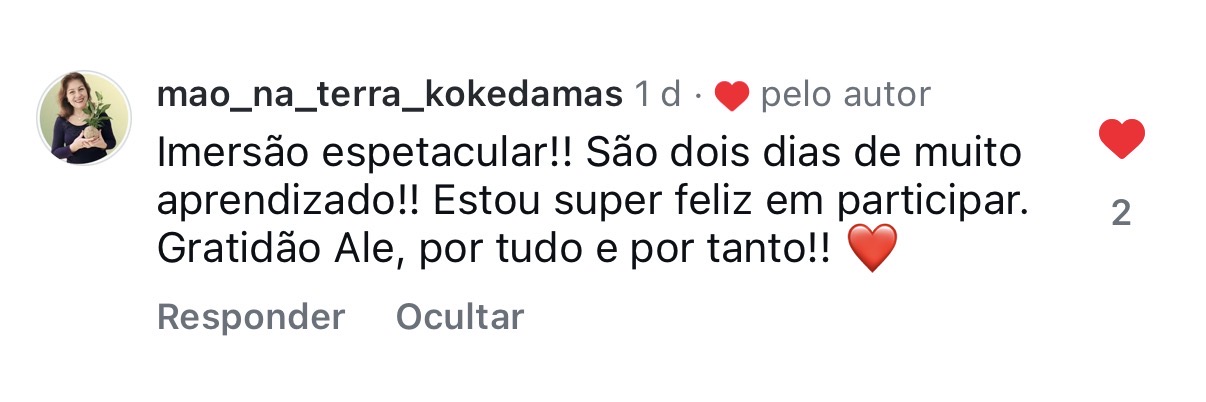The image size is (1206, 402).
Task: Open the commenter's profile picture
Action: pos(85,118)
